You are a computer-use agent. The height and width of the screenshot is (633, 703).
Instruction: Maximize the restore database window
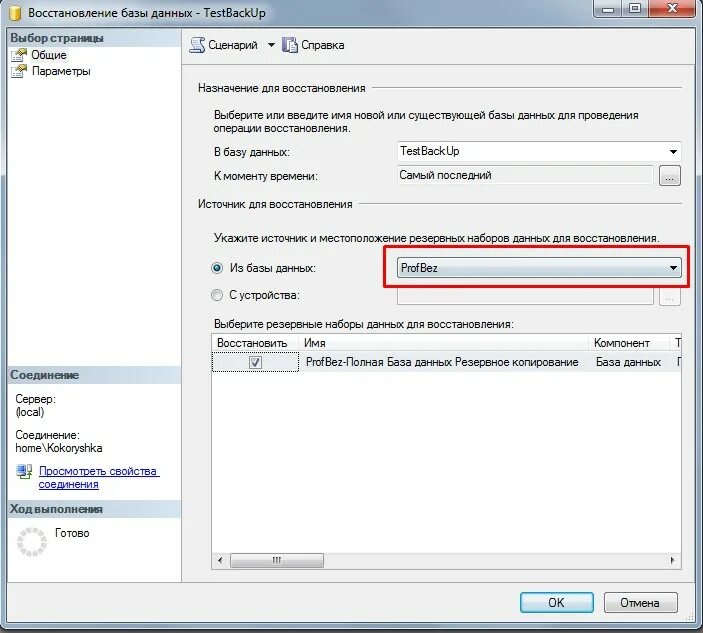click(x=635, y=9)
